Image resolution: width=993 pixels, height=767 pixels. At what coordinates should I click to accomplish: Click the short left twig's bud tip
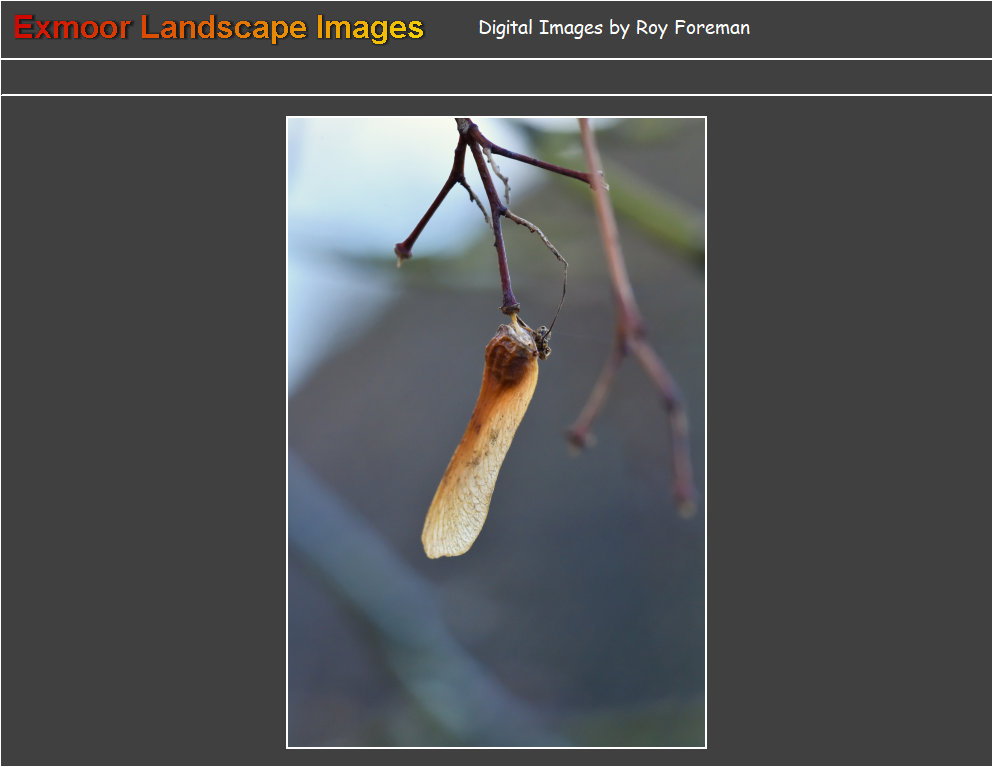[x=402, y=254]
